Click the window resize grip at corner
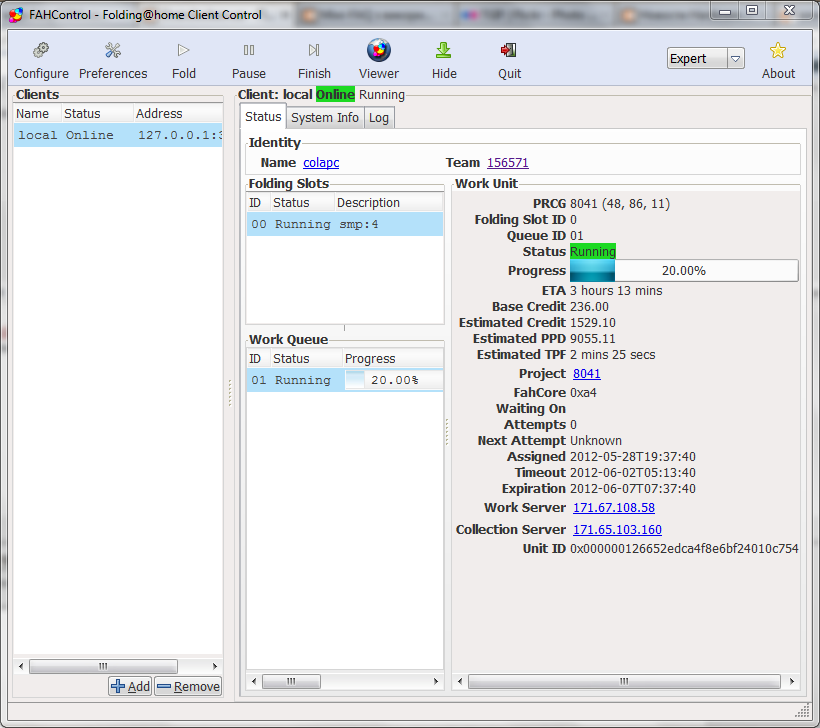Screen dimensions: 820x728 (x=802, y=710)
